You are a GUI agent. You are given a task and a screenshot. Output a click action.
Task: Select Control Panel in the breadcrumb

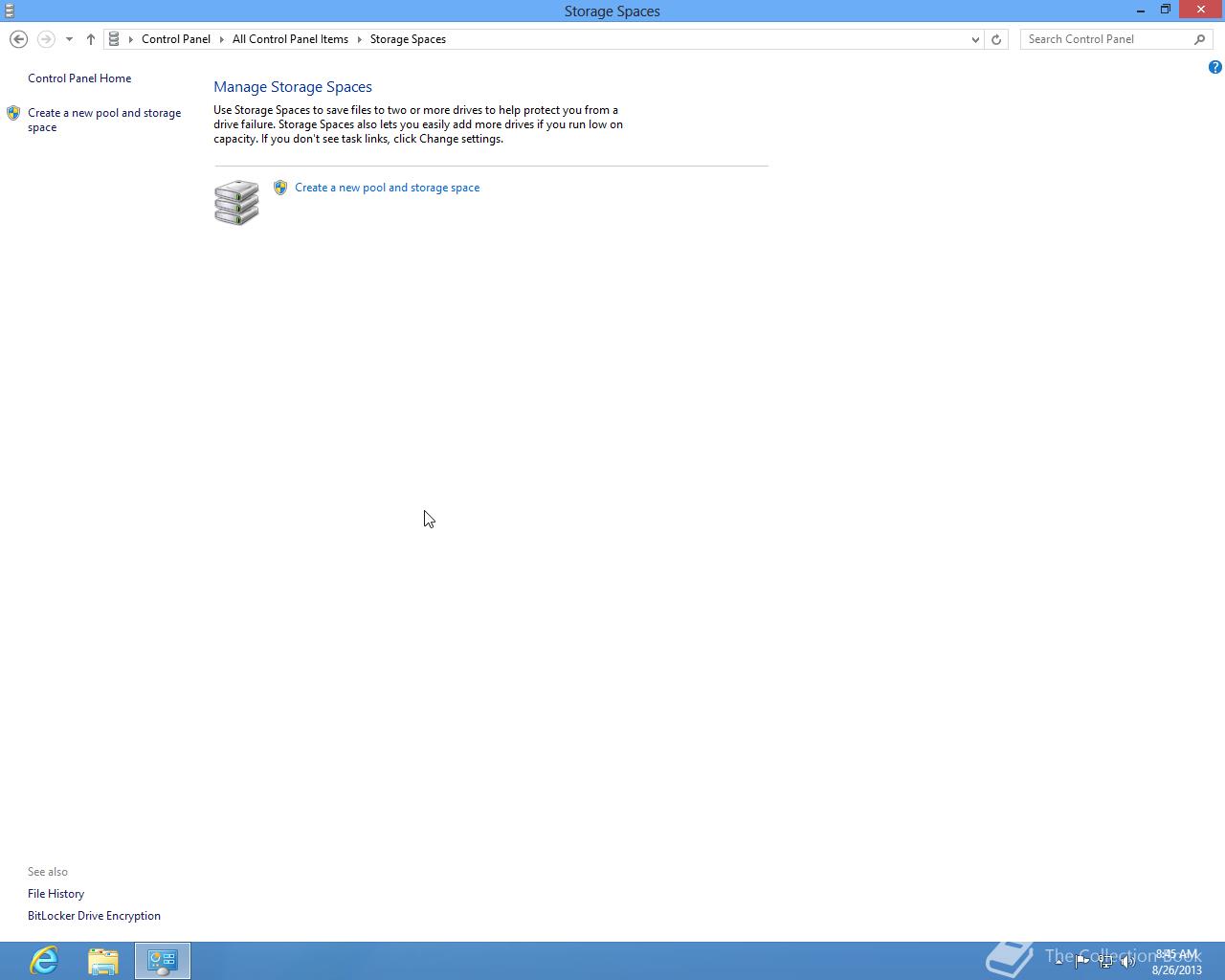(x=176, y=39)
